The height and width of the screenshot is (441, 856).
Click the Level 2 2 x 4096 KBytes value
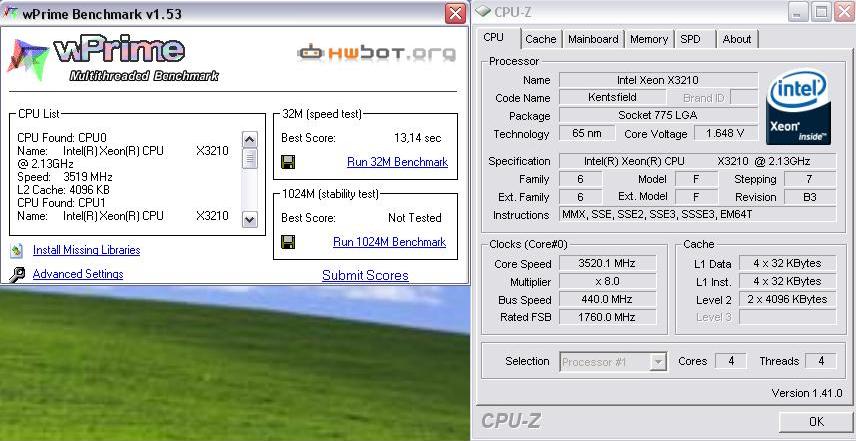(x=787, y=299)
